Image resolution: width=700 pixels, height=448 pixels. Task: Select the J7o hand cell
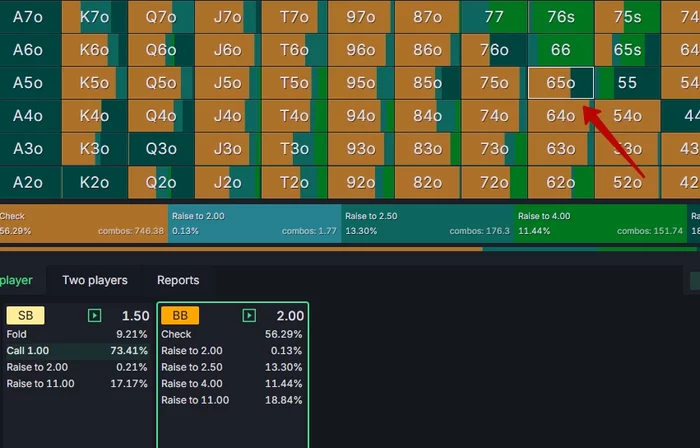click(x=227, y=17)
